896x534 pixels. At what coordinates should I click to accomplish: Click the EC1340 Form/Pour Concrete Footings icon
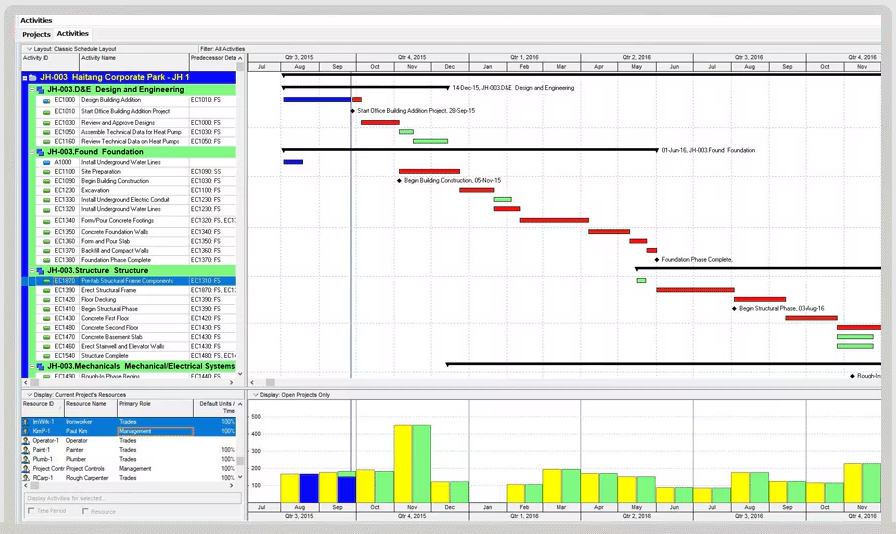[x=47, y=221]
